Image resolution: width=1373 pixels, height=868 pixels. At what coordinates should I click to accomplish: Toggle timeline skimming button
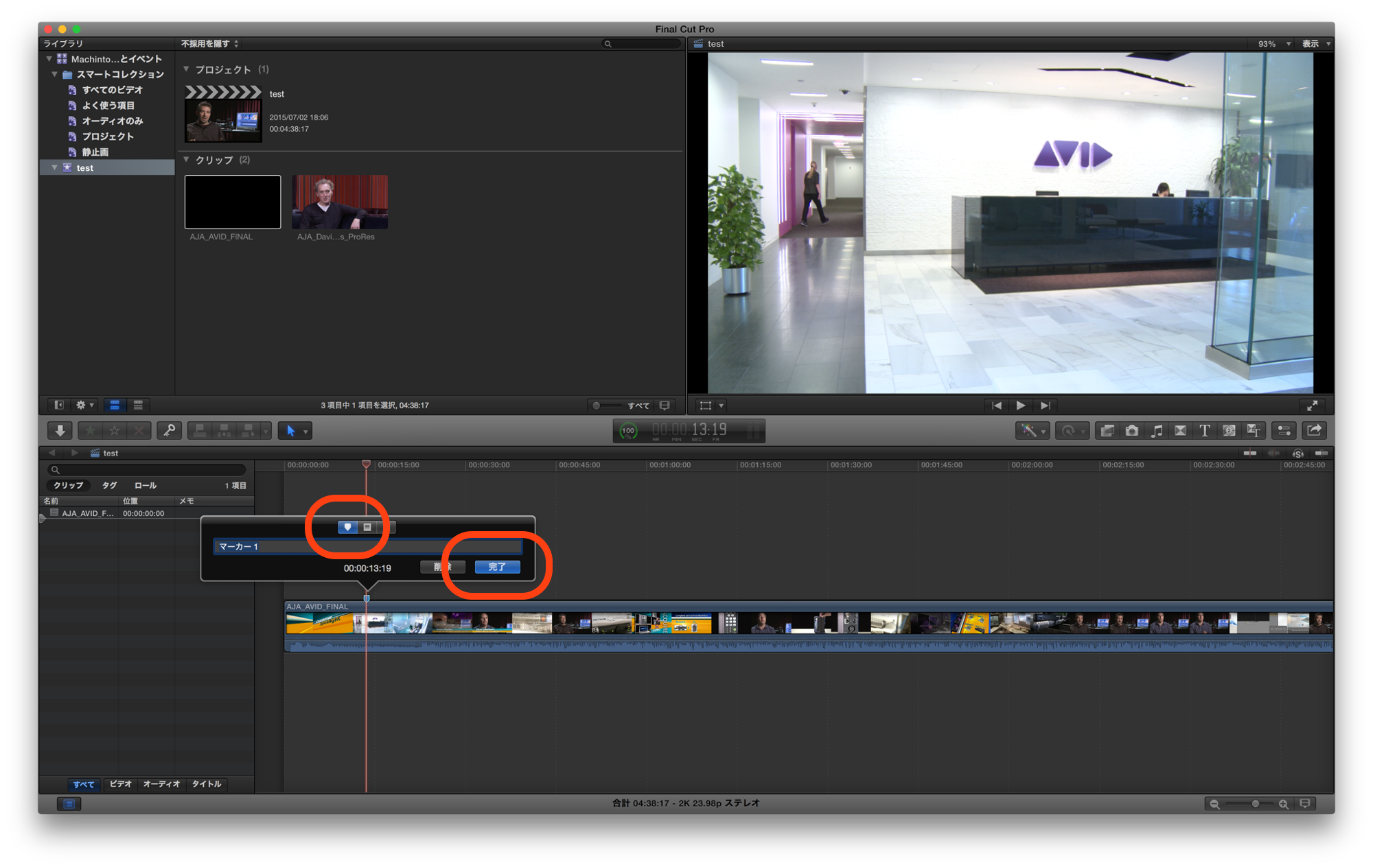(x=1250, y=453)
